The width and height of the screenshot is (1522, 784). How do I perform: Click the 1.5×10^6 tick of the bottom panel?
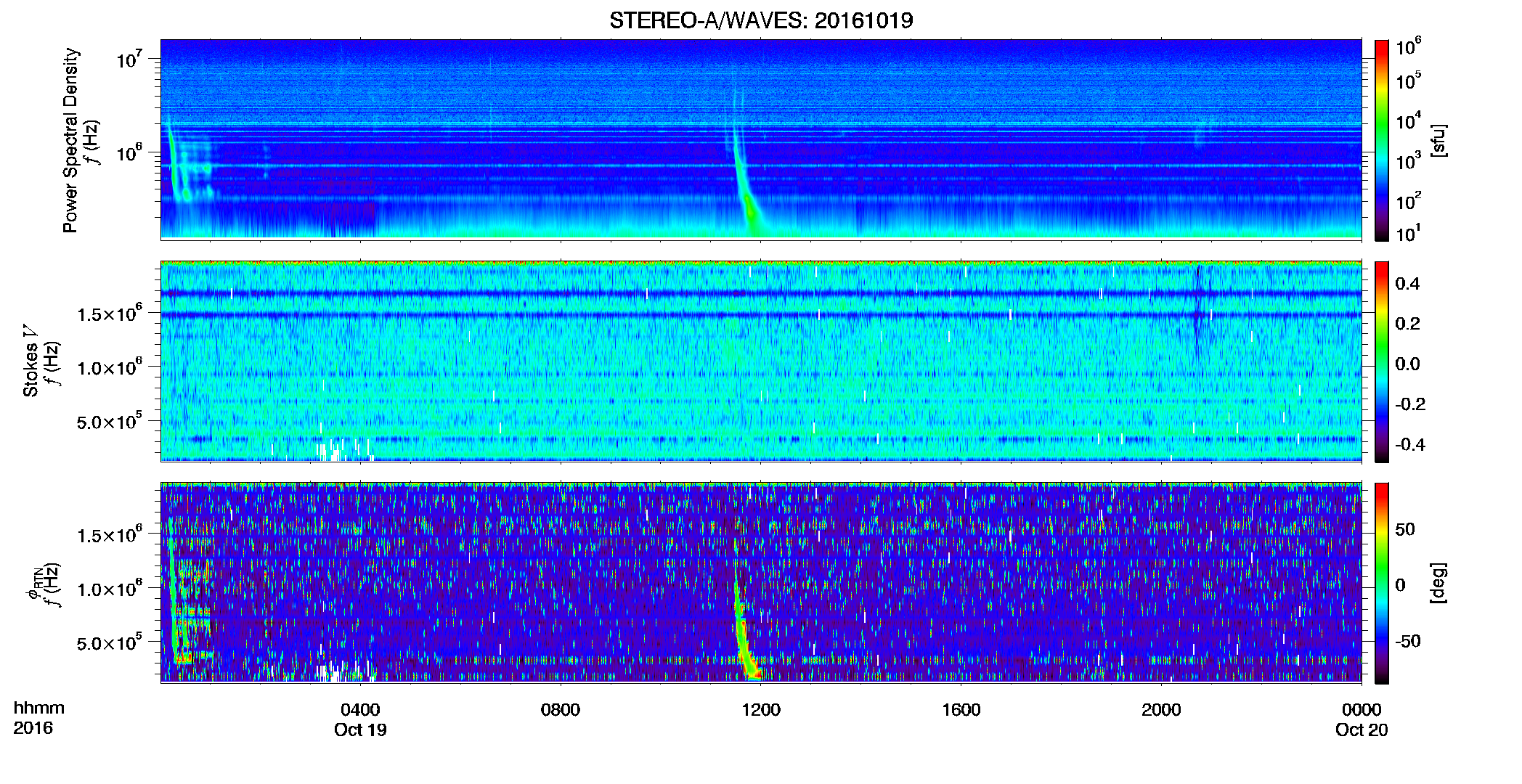[x=109, y=534]
